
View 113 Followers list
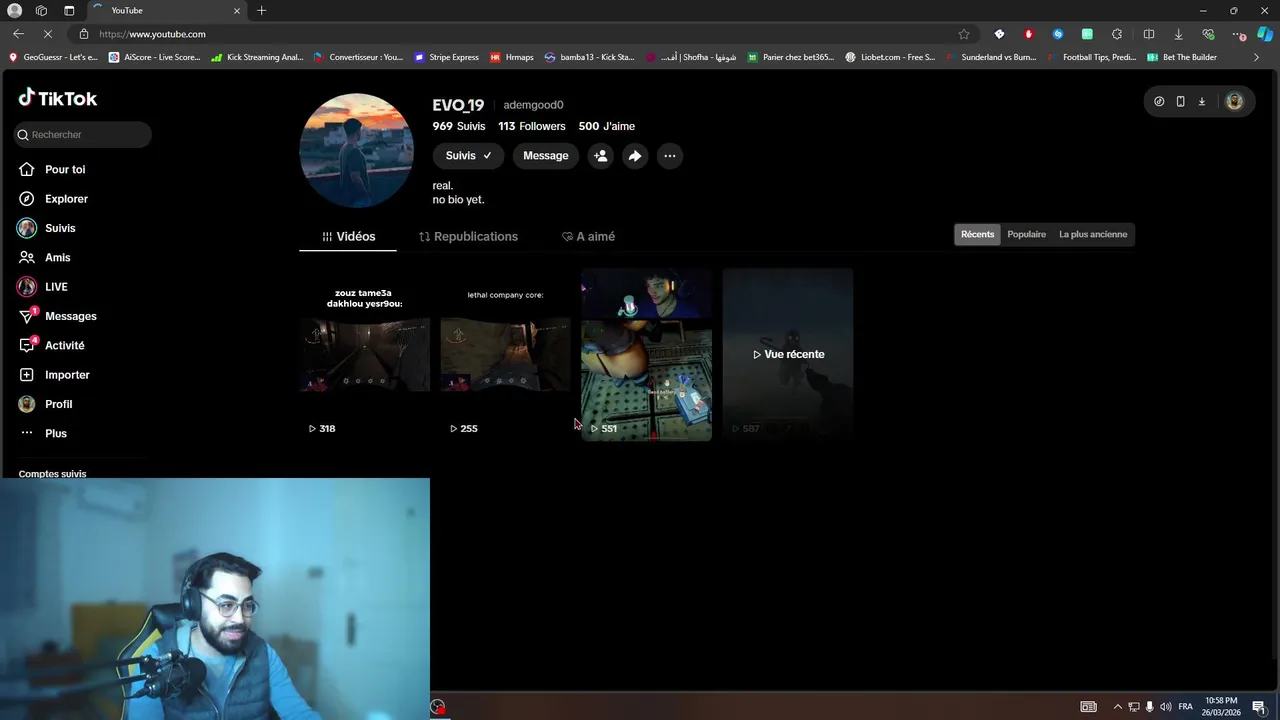coord(532,126)
